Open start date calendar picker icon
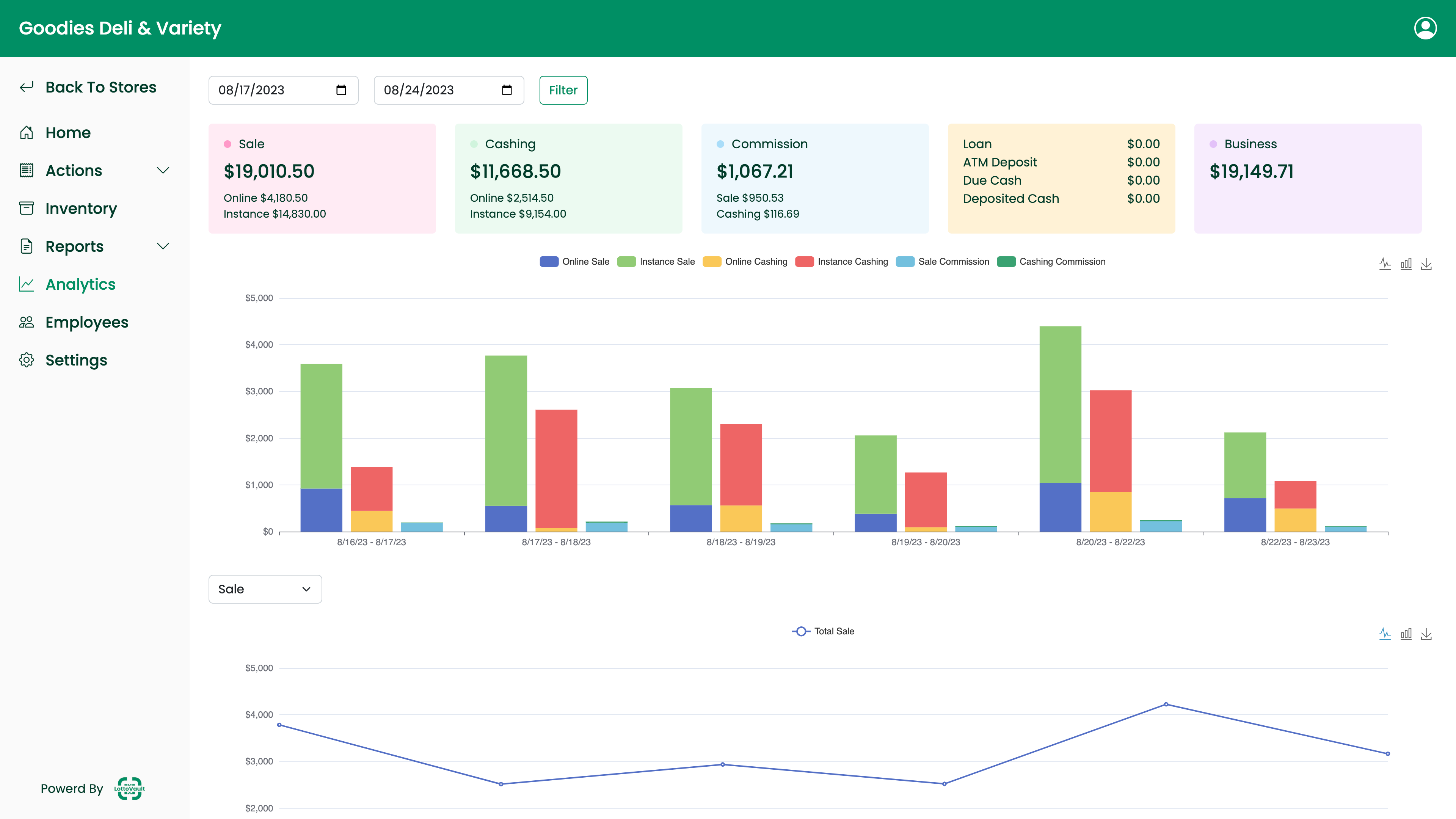This screenshot has height=819, width=1456. (341, 90)
